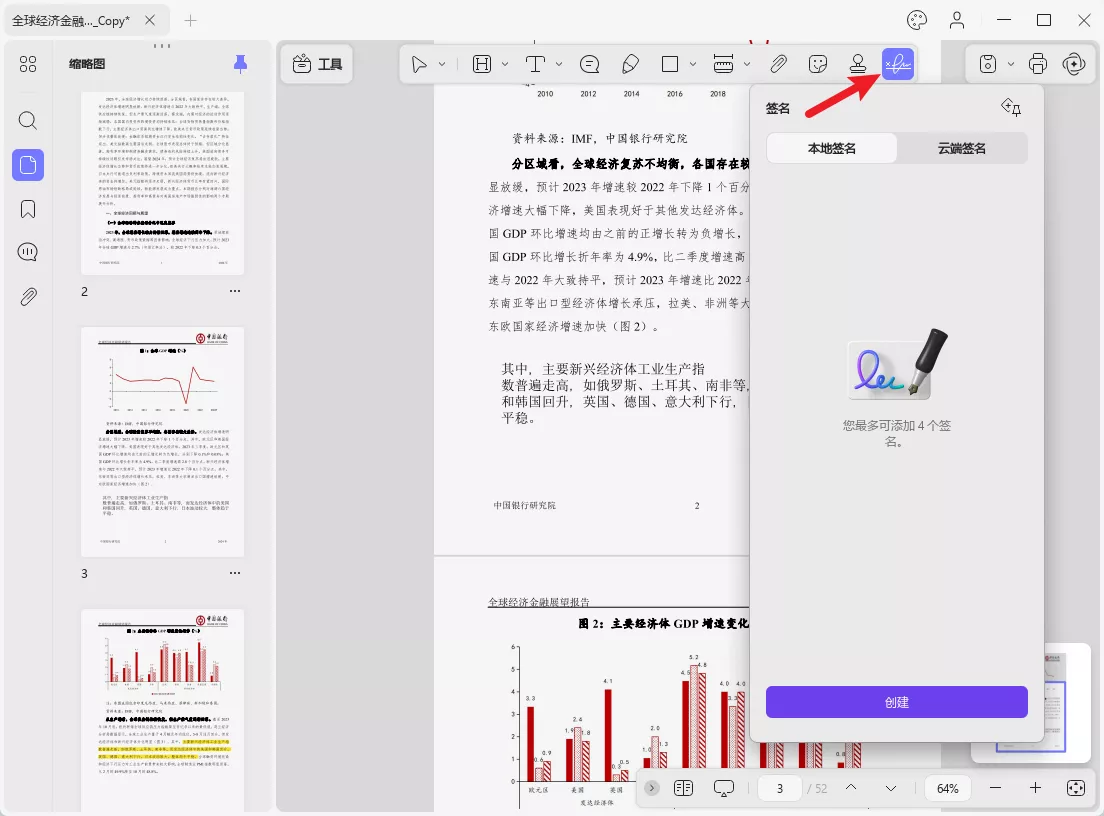1104x816 pixels.
Task: Select the page 3 thumbnail
Action: 162,442
